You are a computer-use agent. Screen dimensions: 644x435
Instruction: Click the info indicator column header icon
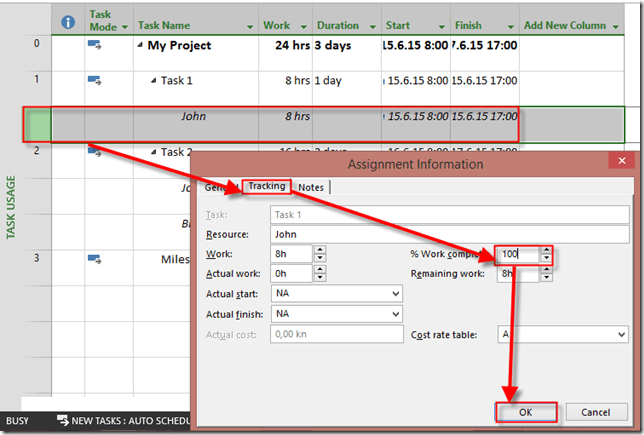click(x=68, y=22)
